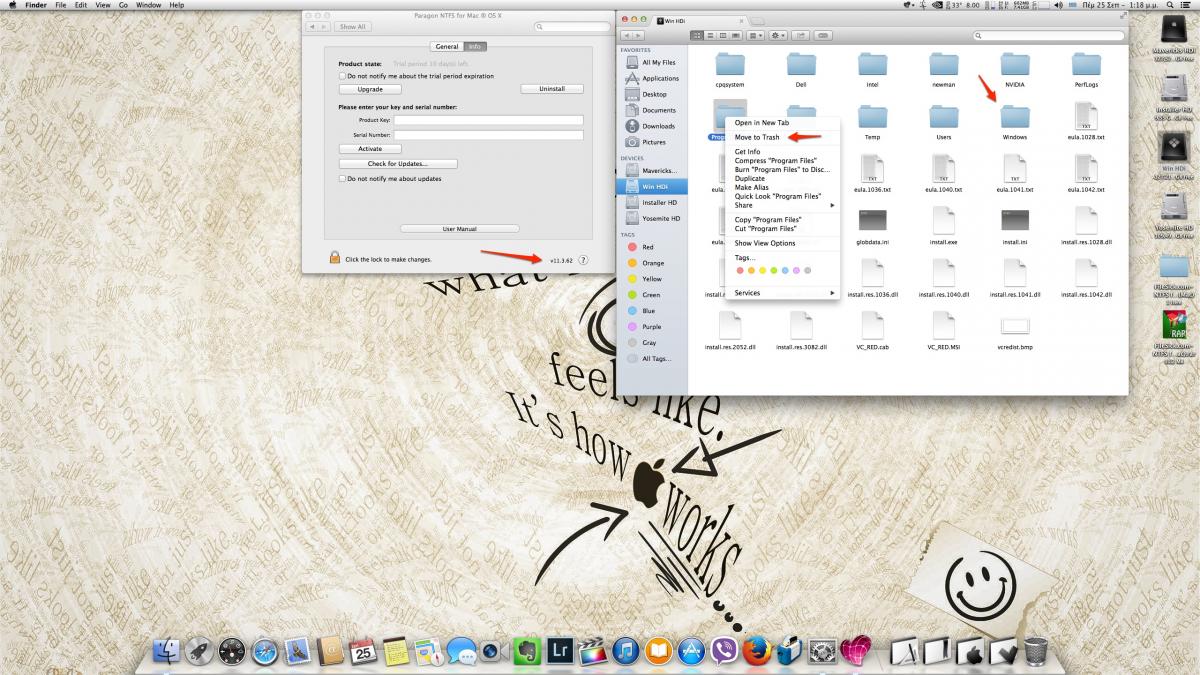Open a new Finder tab with plus button
The height and width of the screenshot is (675, 1200).
click(x=758, y=20)
